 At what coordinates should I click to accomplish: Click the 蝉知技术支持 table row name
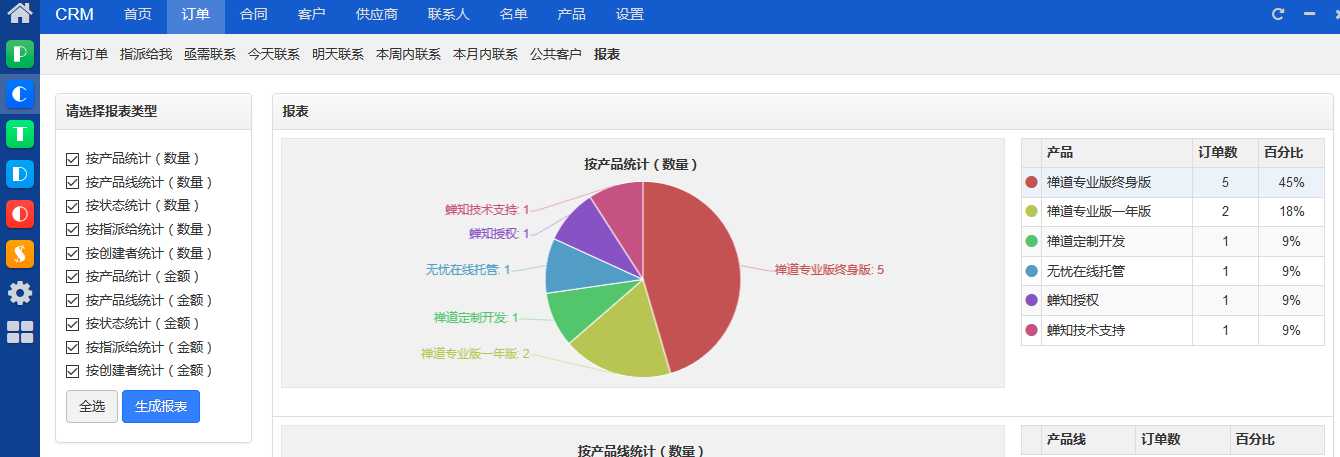tap(1086, 330)
